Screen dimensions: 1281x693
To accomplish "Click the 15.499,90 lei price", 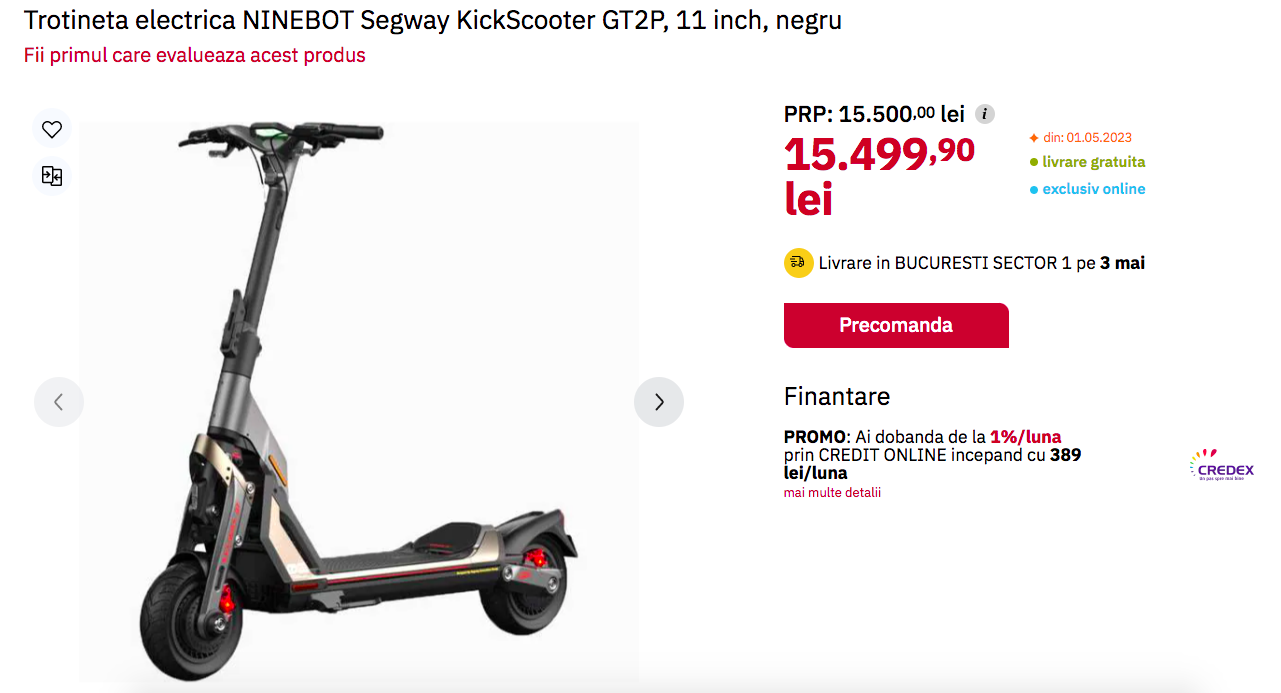I will 879,176.
